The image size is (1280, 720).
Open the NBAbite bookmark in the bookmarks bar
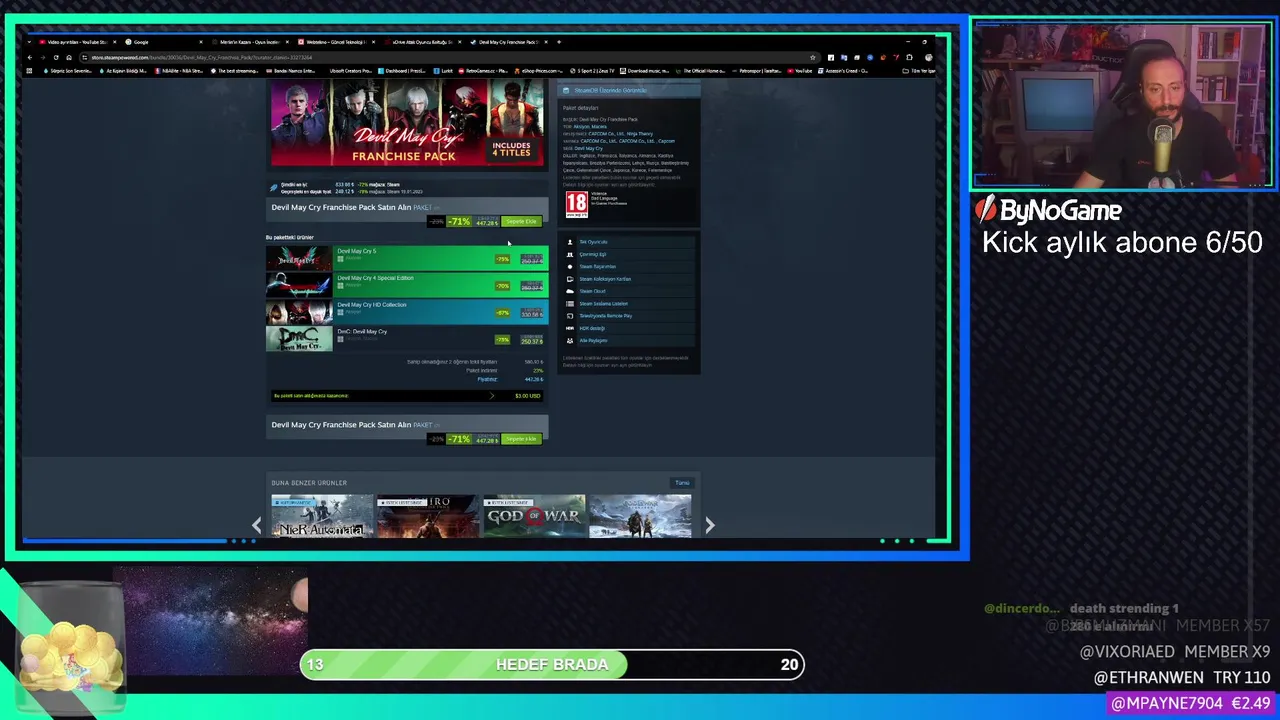(178, 71)
